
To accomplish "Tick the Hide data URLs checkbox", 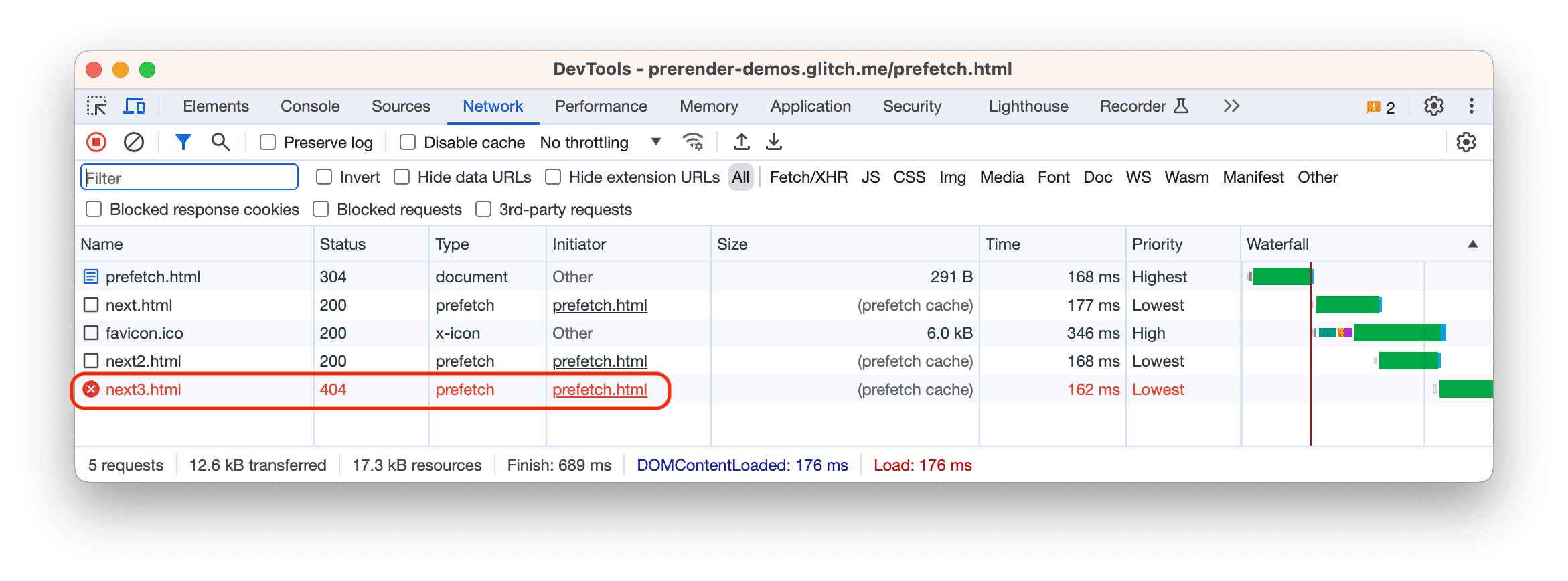I will coord(402,177).
